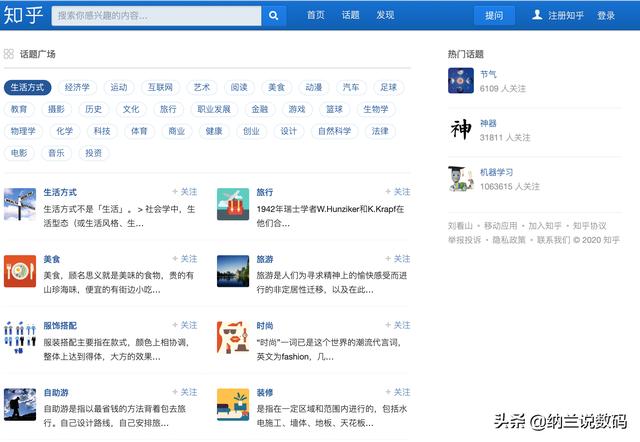640x442 pixels.
Task: Click 登录 link
Action: 606,16
